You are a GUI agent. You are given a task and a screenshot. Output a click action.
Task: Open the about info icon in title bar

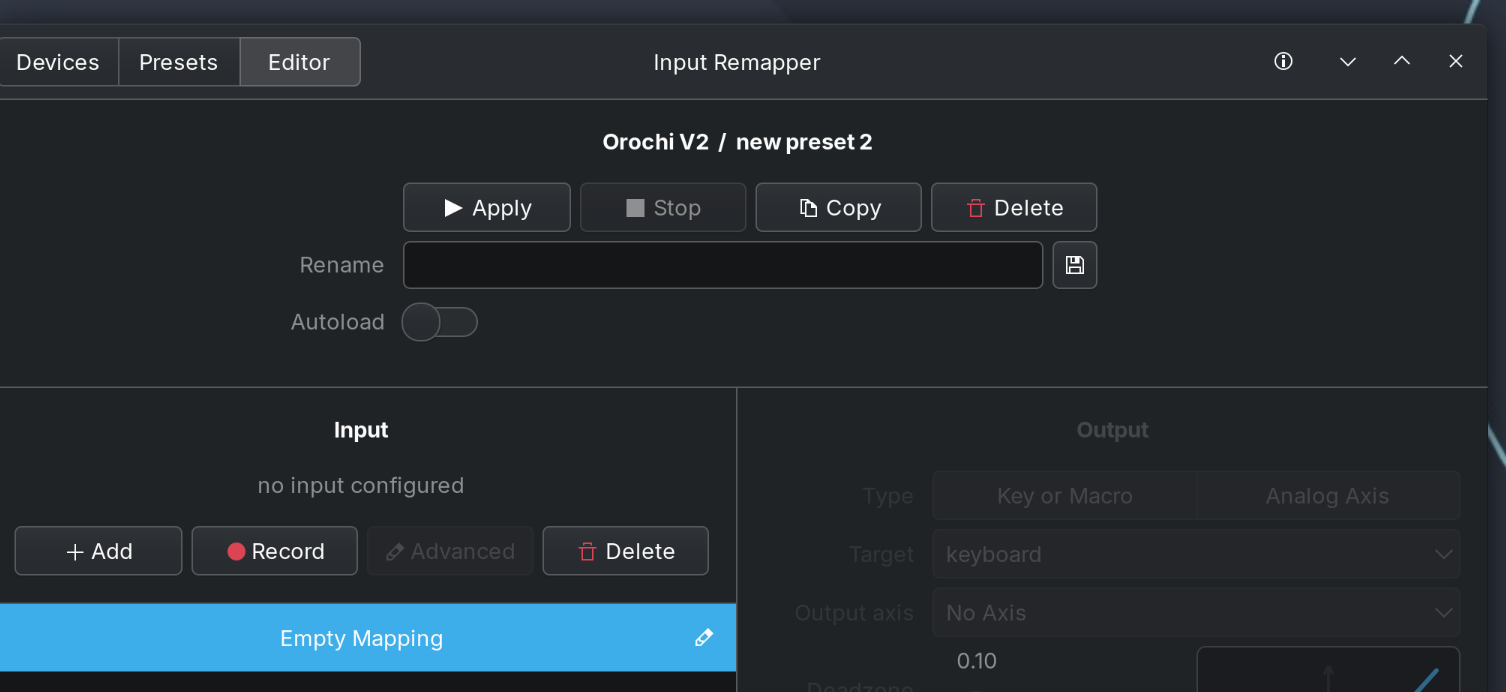[1283, 62]
